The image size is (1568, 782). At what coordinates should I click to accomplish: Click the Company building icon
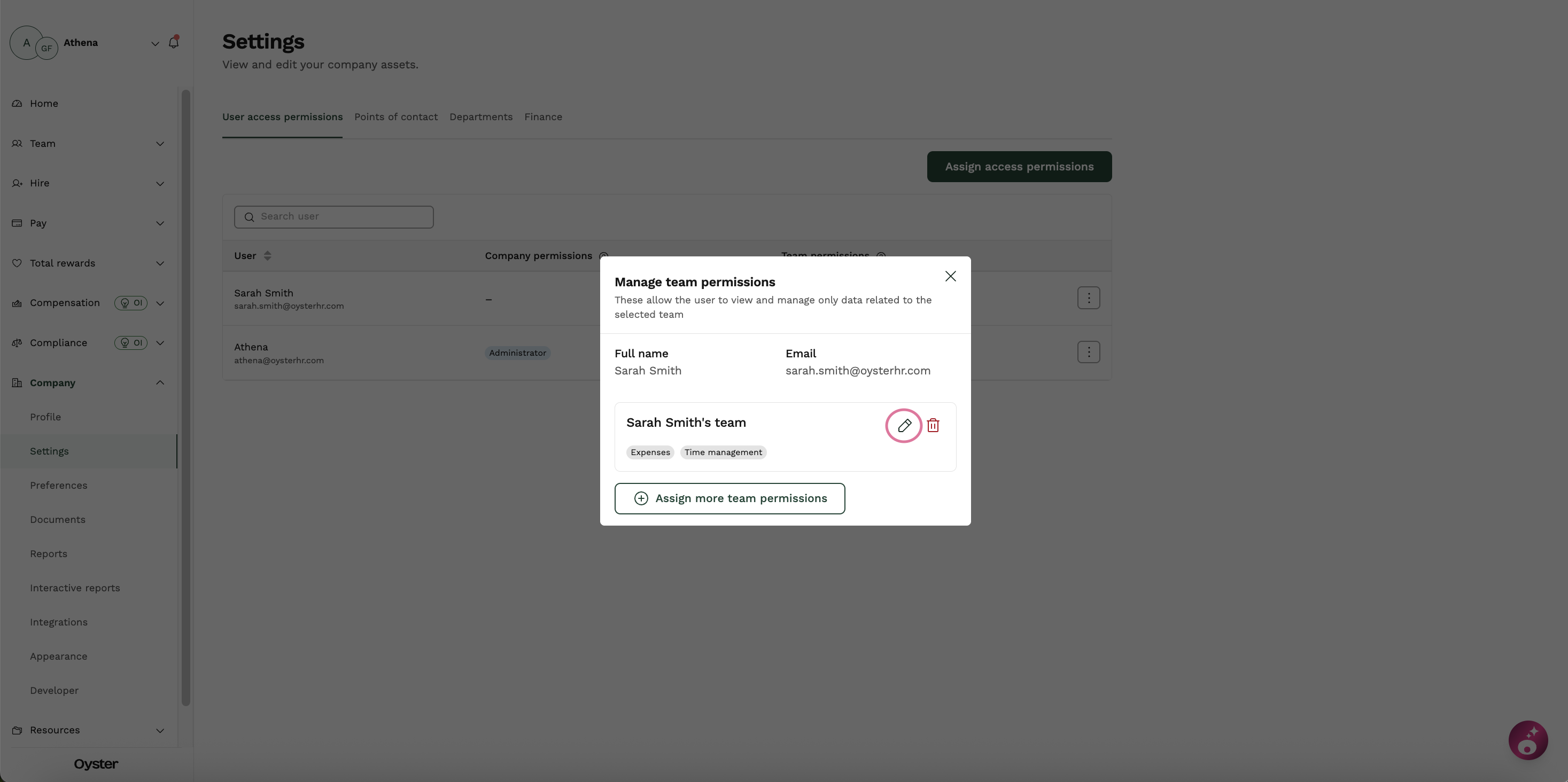coord(17,383)
